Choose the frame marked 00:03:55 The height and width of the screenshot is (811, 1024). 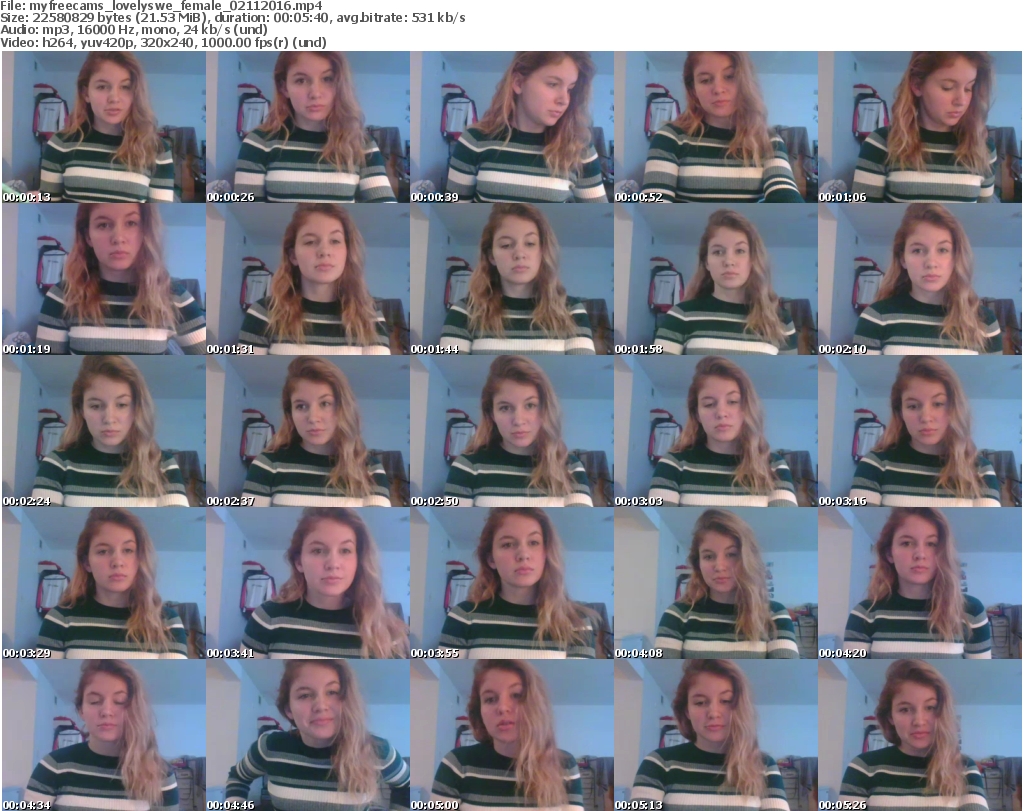(512, 583)
